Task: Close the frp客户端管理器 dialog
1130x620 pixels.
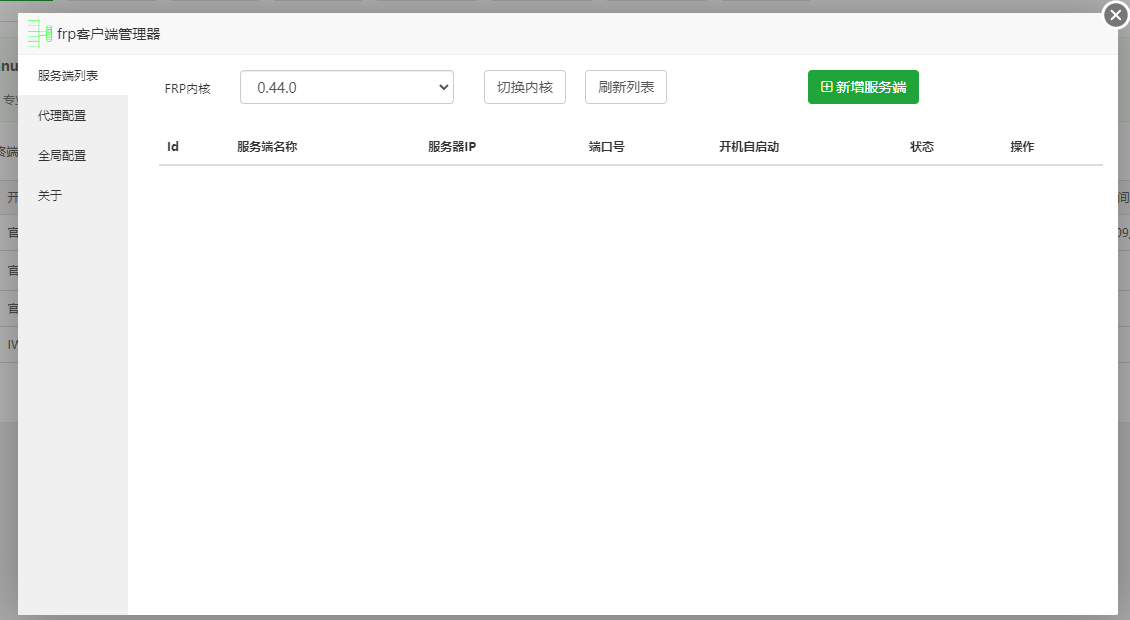Action: tap(1116, 14)
